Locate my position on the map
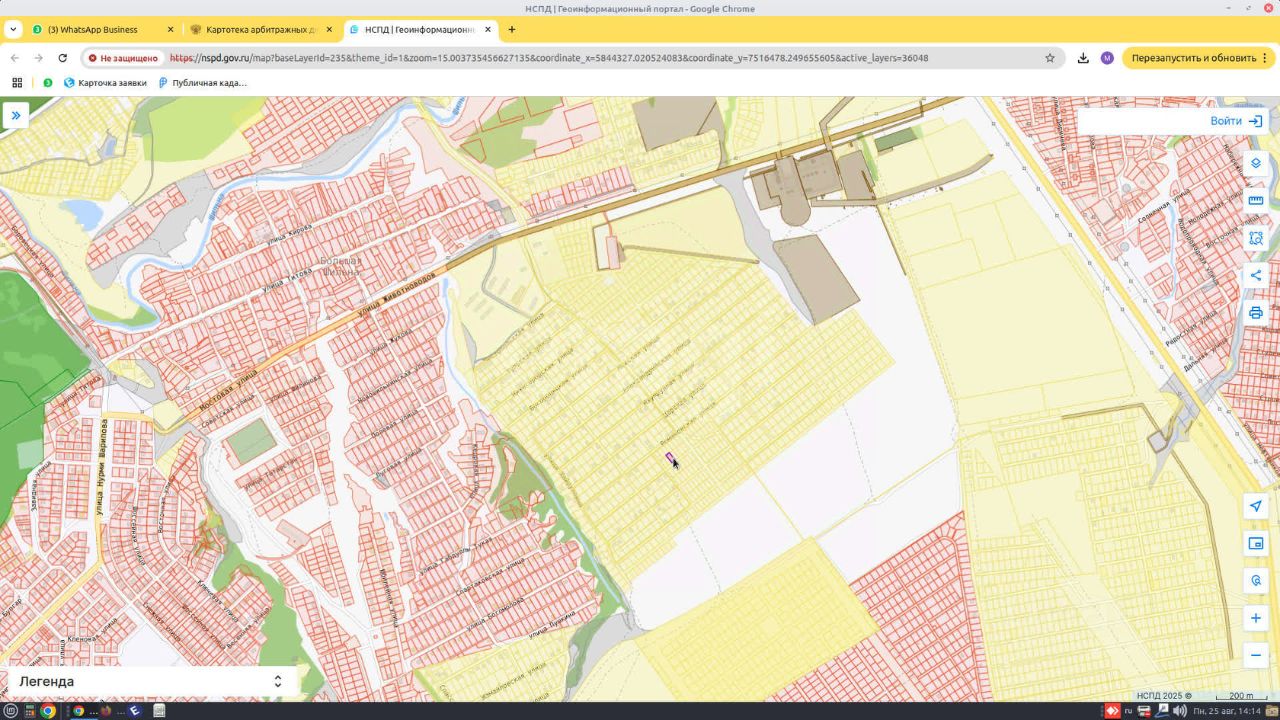 tap(1256, 506)
